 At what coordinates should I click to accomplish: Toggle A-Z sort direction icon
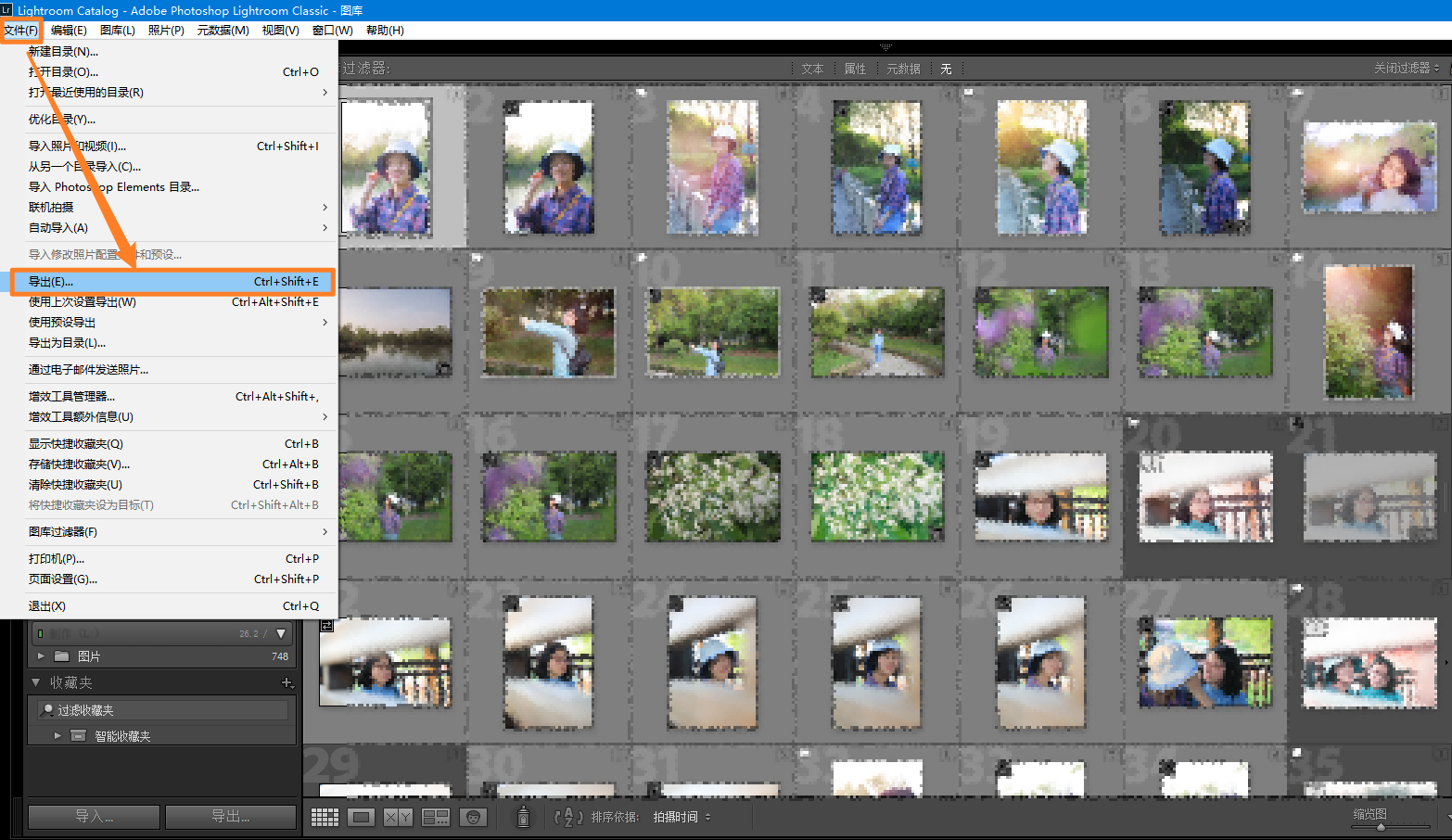pos(568,817)
